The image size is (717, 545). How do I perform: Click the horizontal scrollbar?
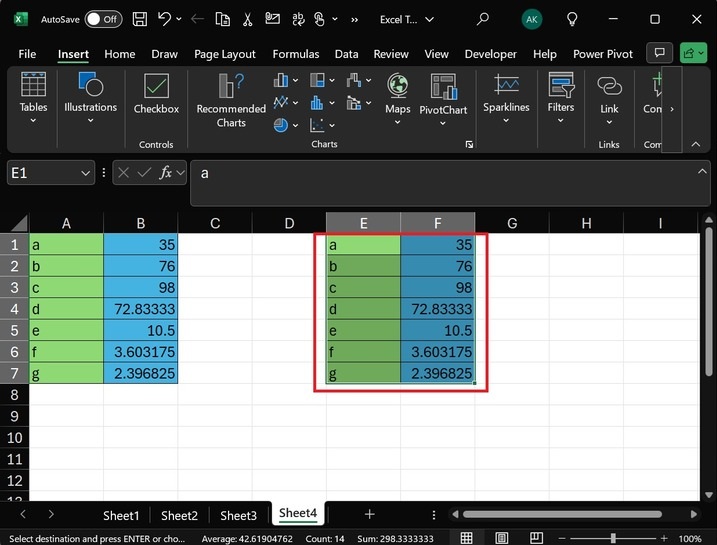pos(562,514)
